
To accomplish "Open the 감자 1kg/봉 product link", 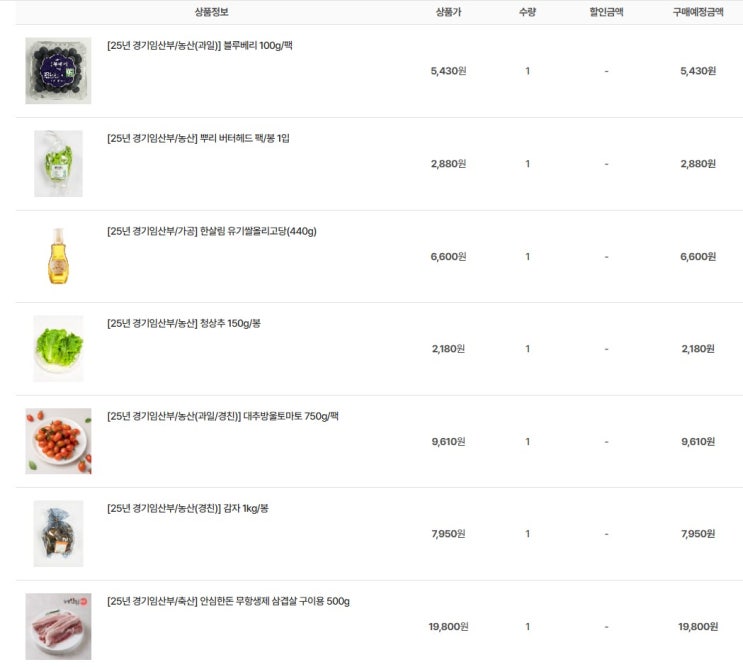I will 188,509.
